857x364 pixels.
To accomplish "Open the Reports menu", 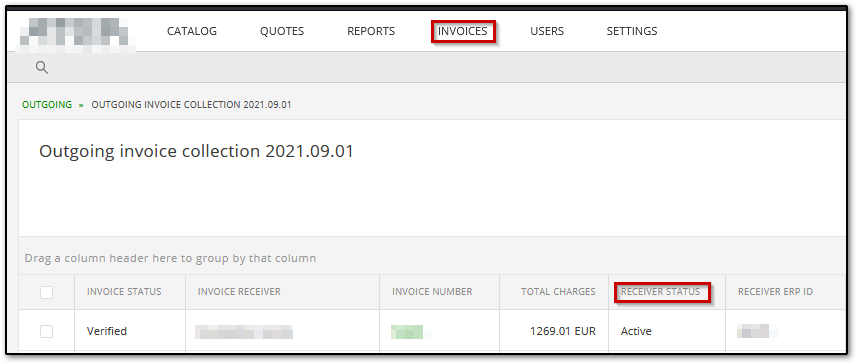I will click(x=371, y=31).
